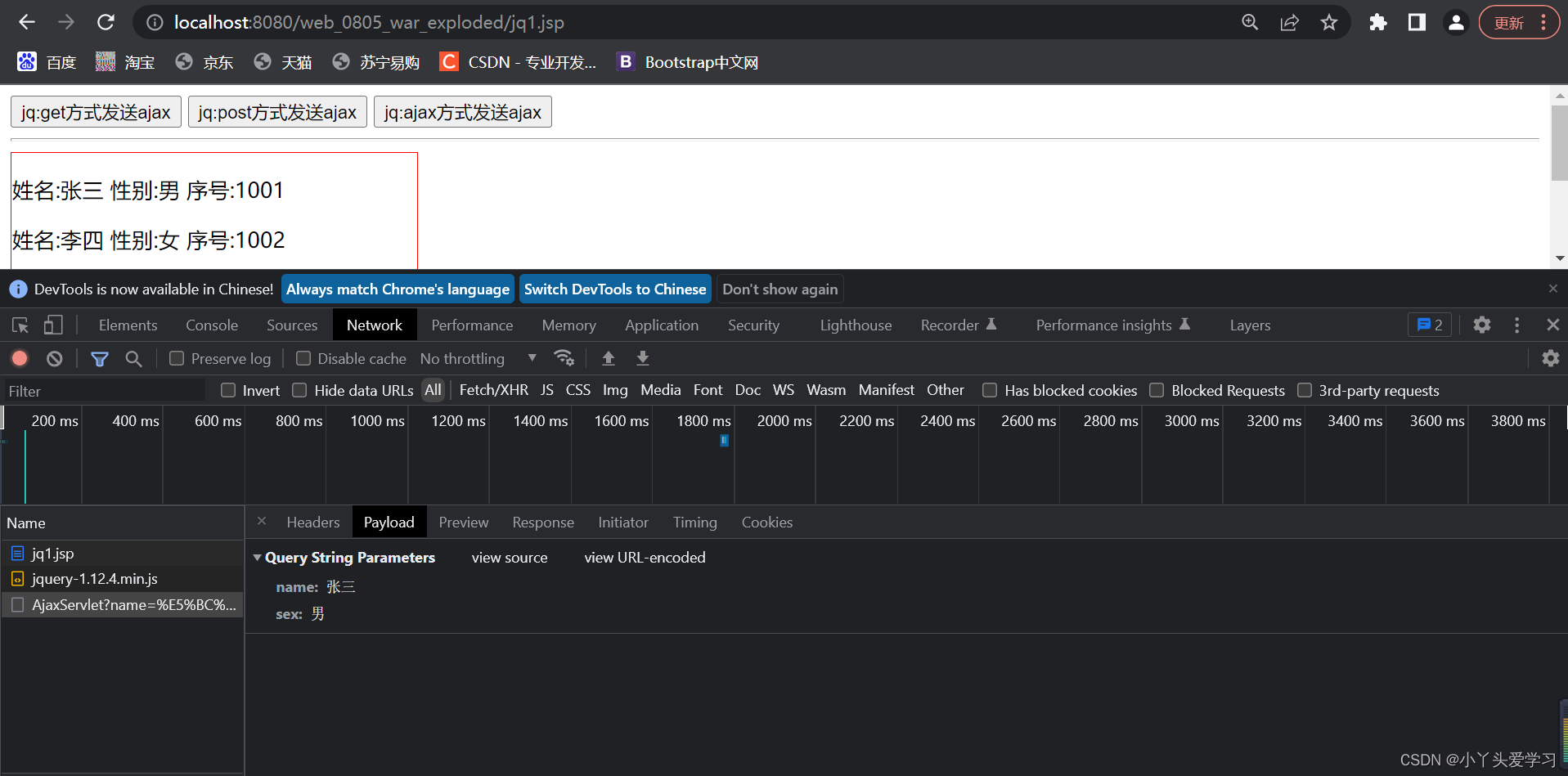
Task: Open the No throttling dropdown
Action: [x=478, y=358]
